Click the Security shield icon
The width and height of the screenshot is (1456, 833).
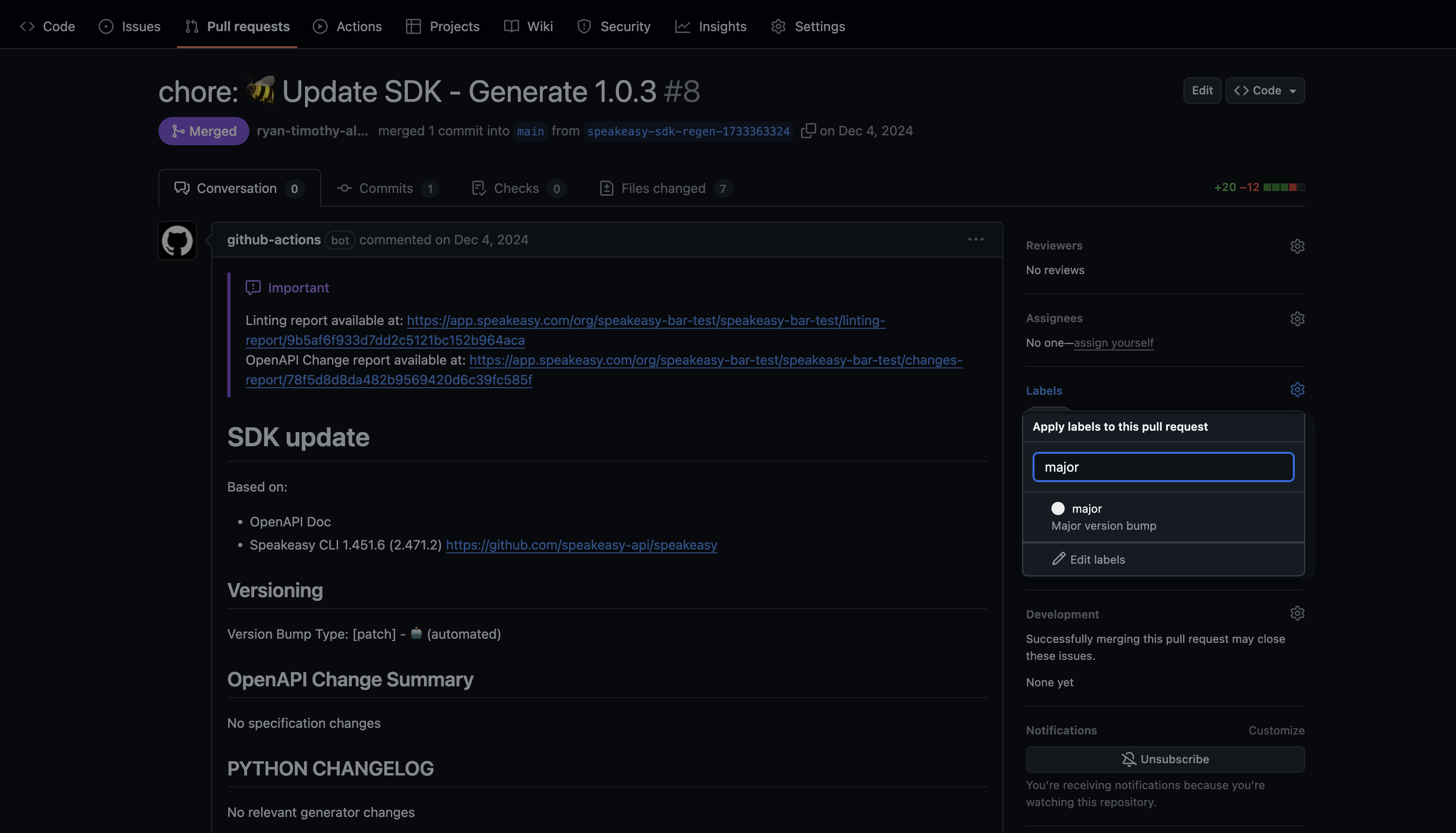coord(584,26)
